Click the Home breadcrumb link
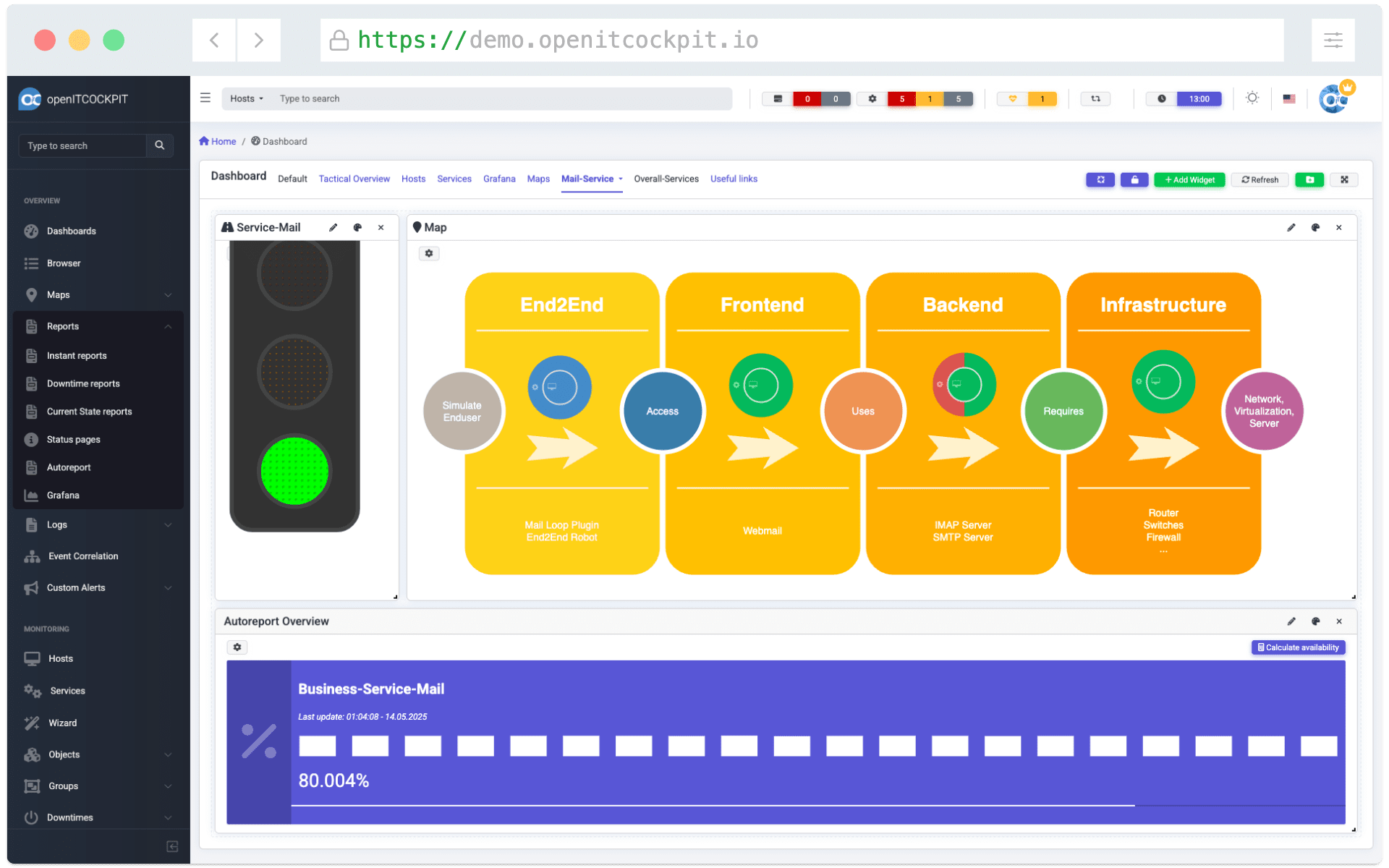The image size is (1389, 868). click(x=218, y=141)
